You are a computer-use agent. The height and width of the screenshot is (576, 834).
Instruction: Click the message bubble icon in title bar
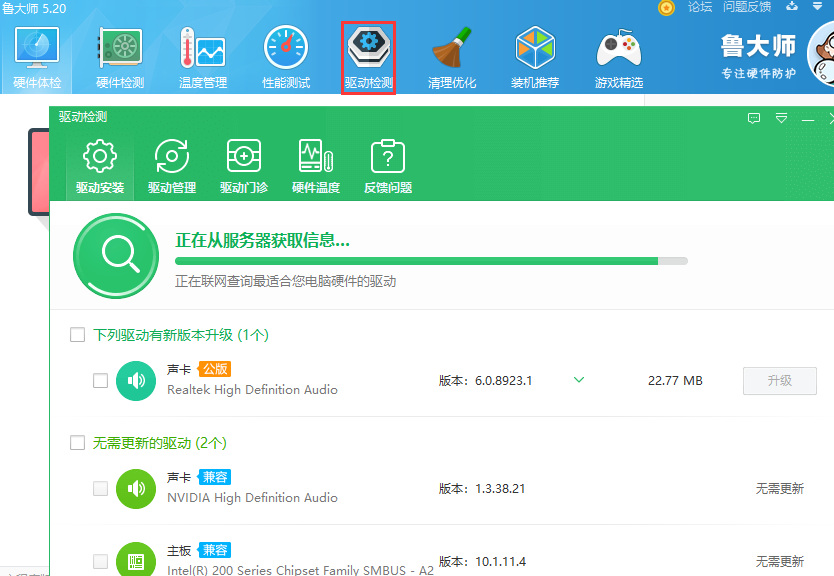click(753, 119)
